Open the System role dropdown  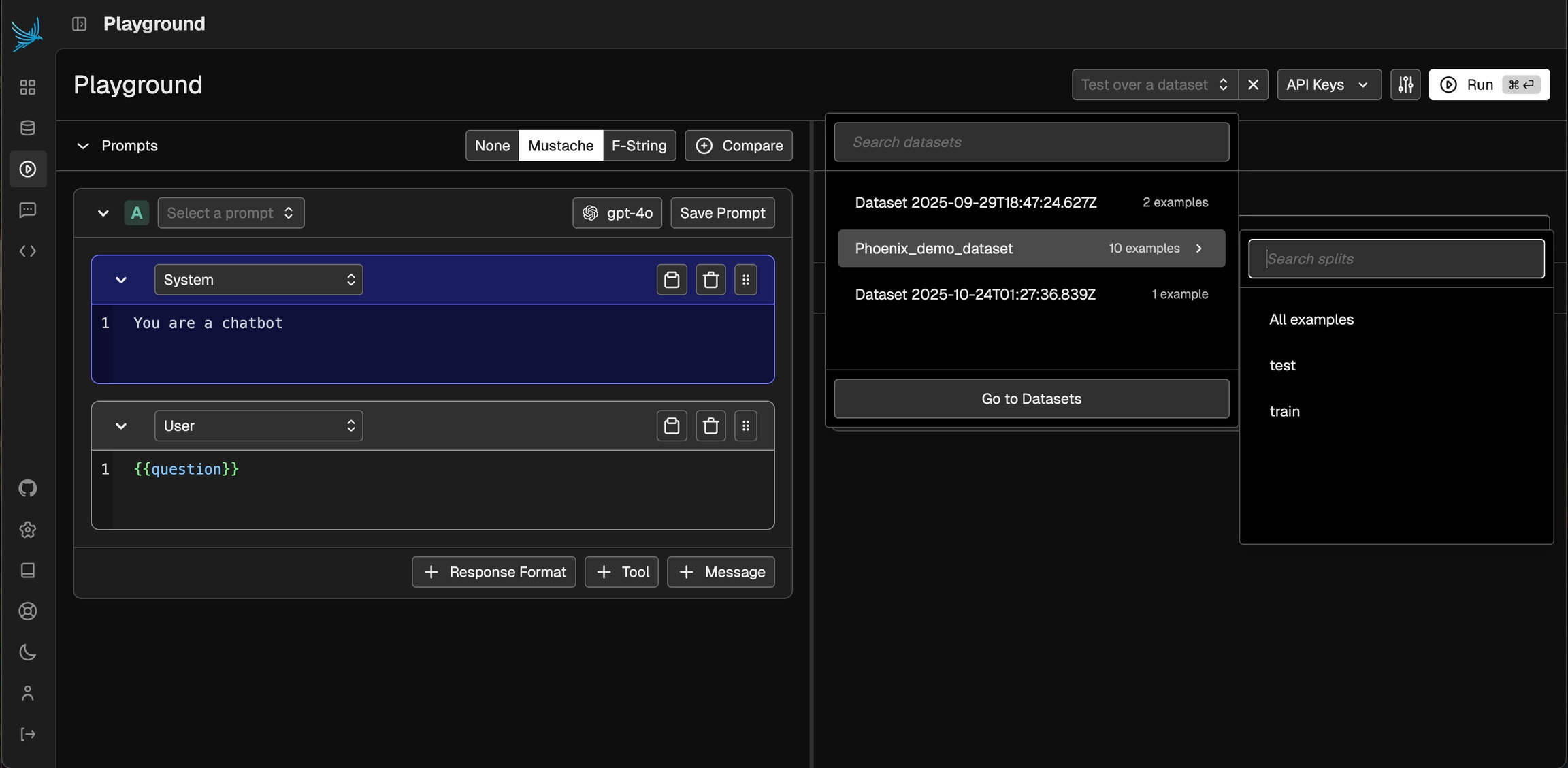[x=259, y=280]
